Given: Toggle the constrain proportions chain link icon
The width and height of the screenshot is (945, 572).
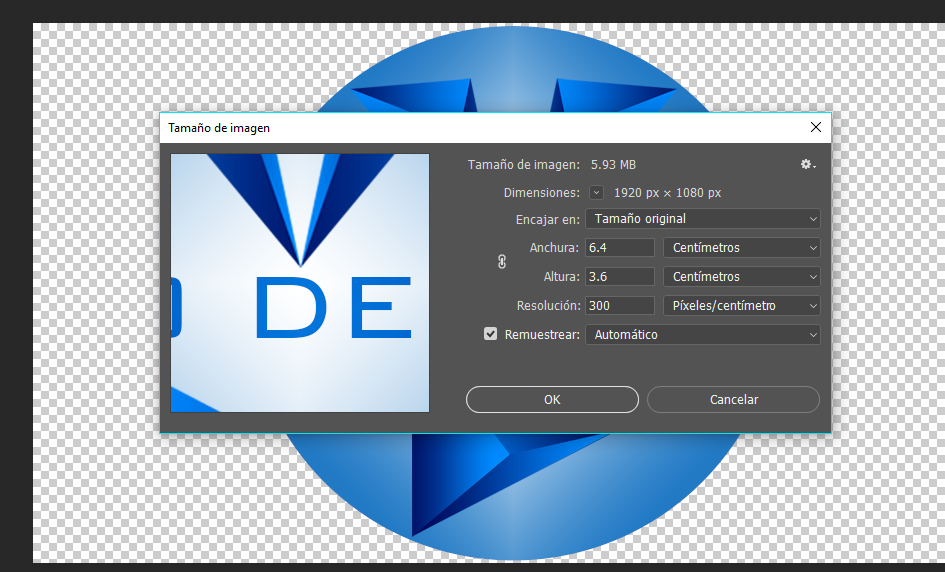Looking at the screenshot, I should coord(501,262).
